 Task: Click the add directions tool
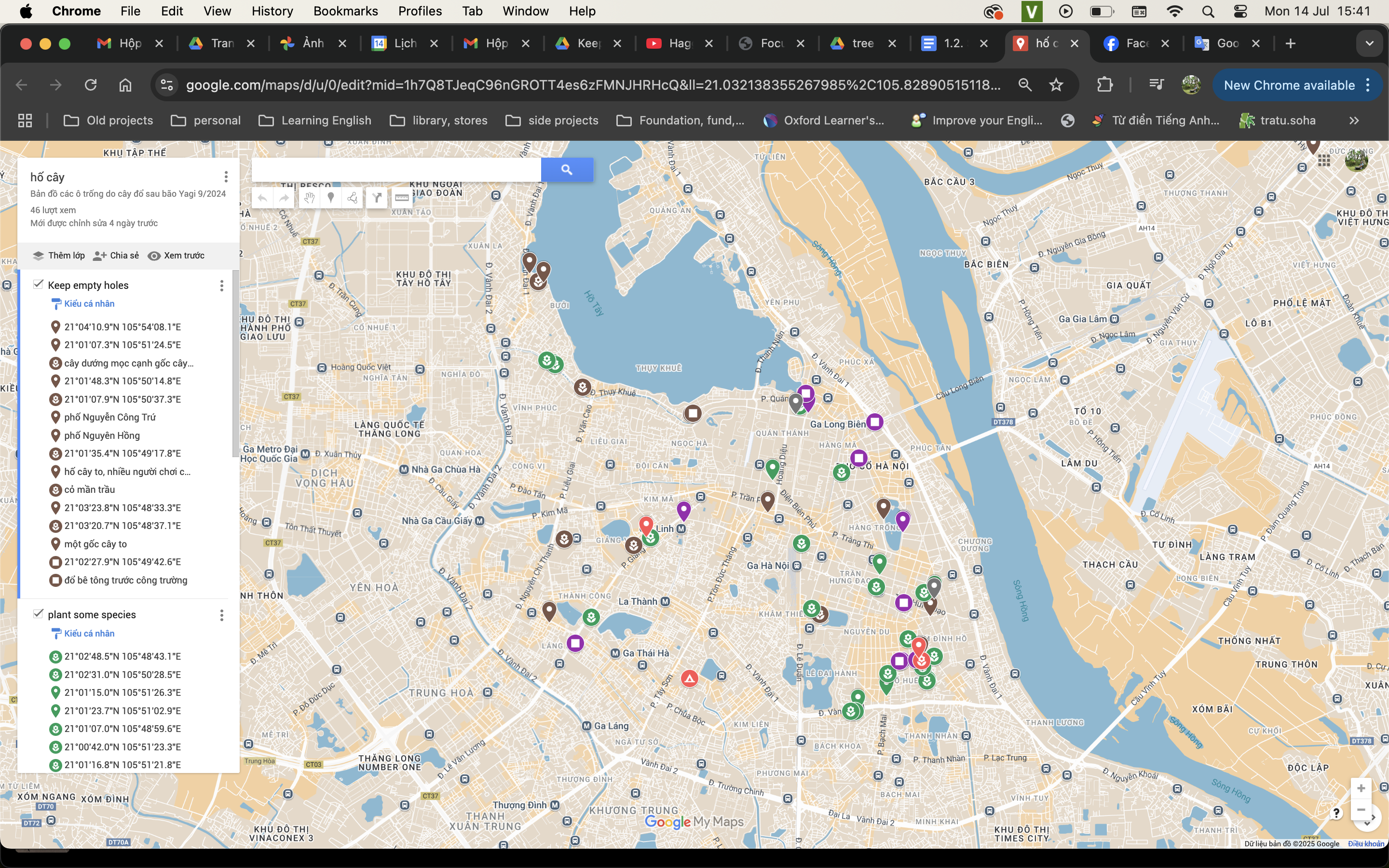pos(377,198)
